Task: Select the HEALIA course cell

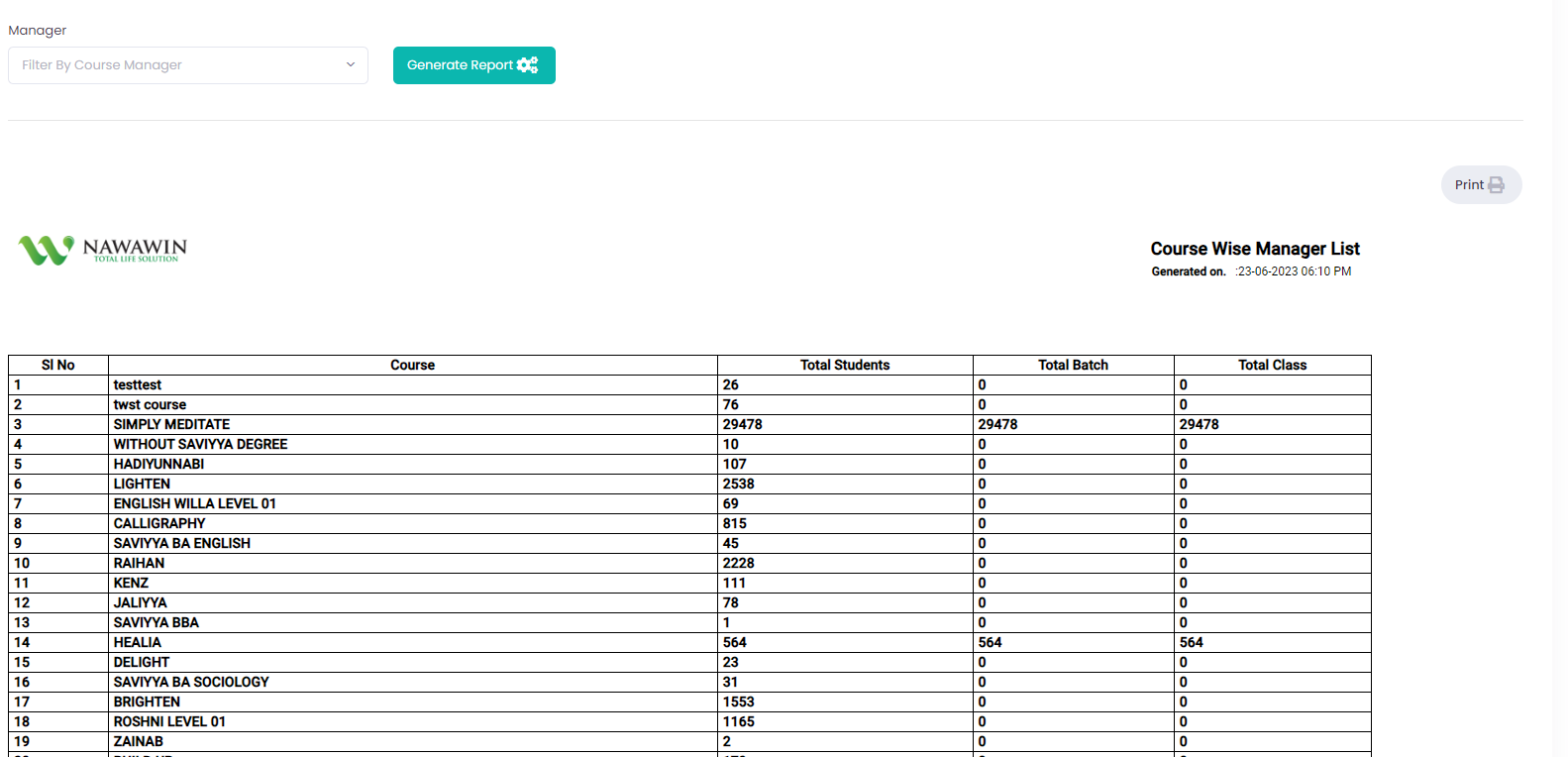Action: tap(138, 642)
